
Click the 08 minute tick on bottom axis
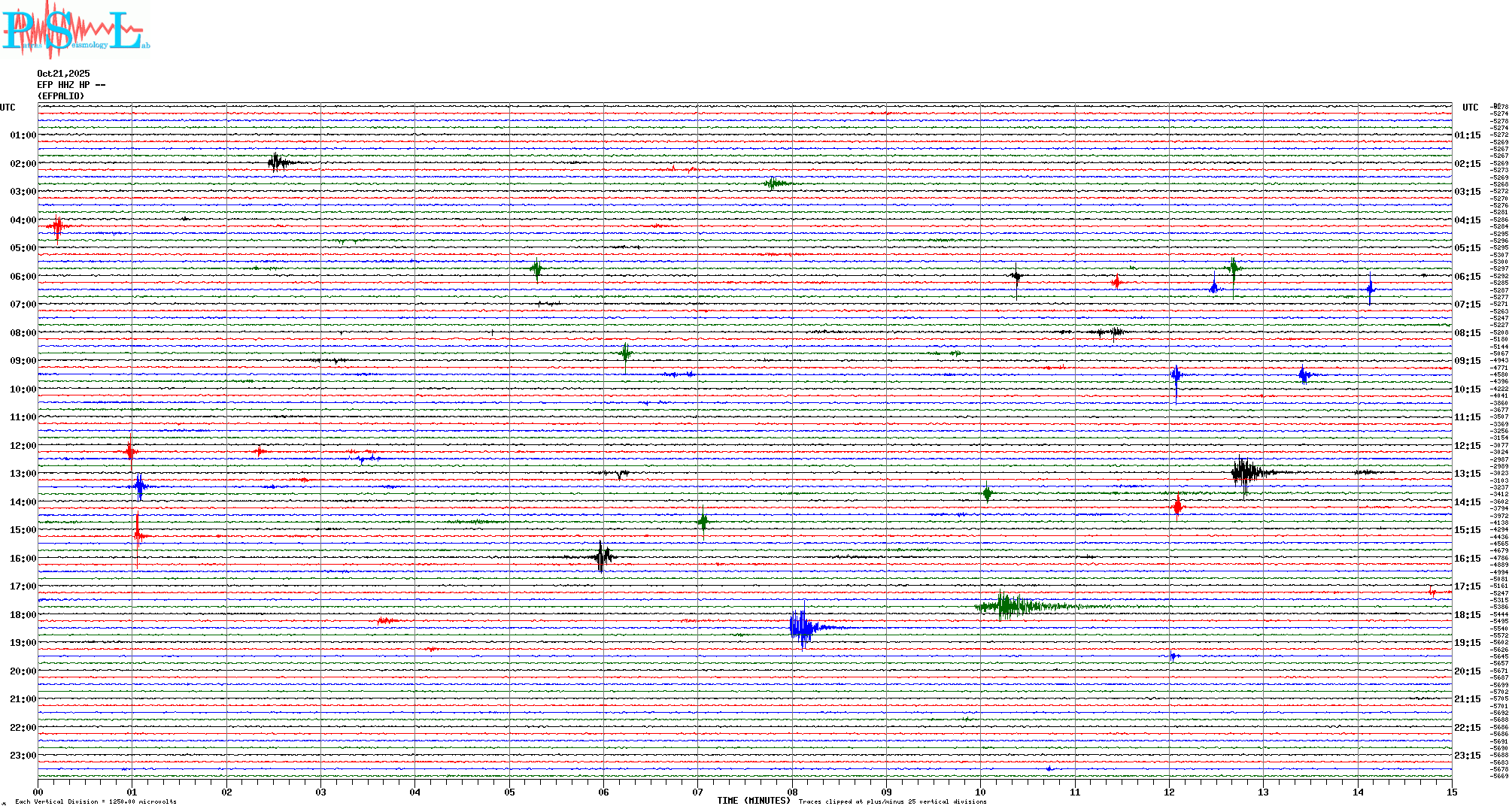coord(792,792)
